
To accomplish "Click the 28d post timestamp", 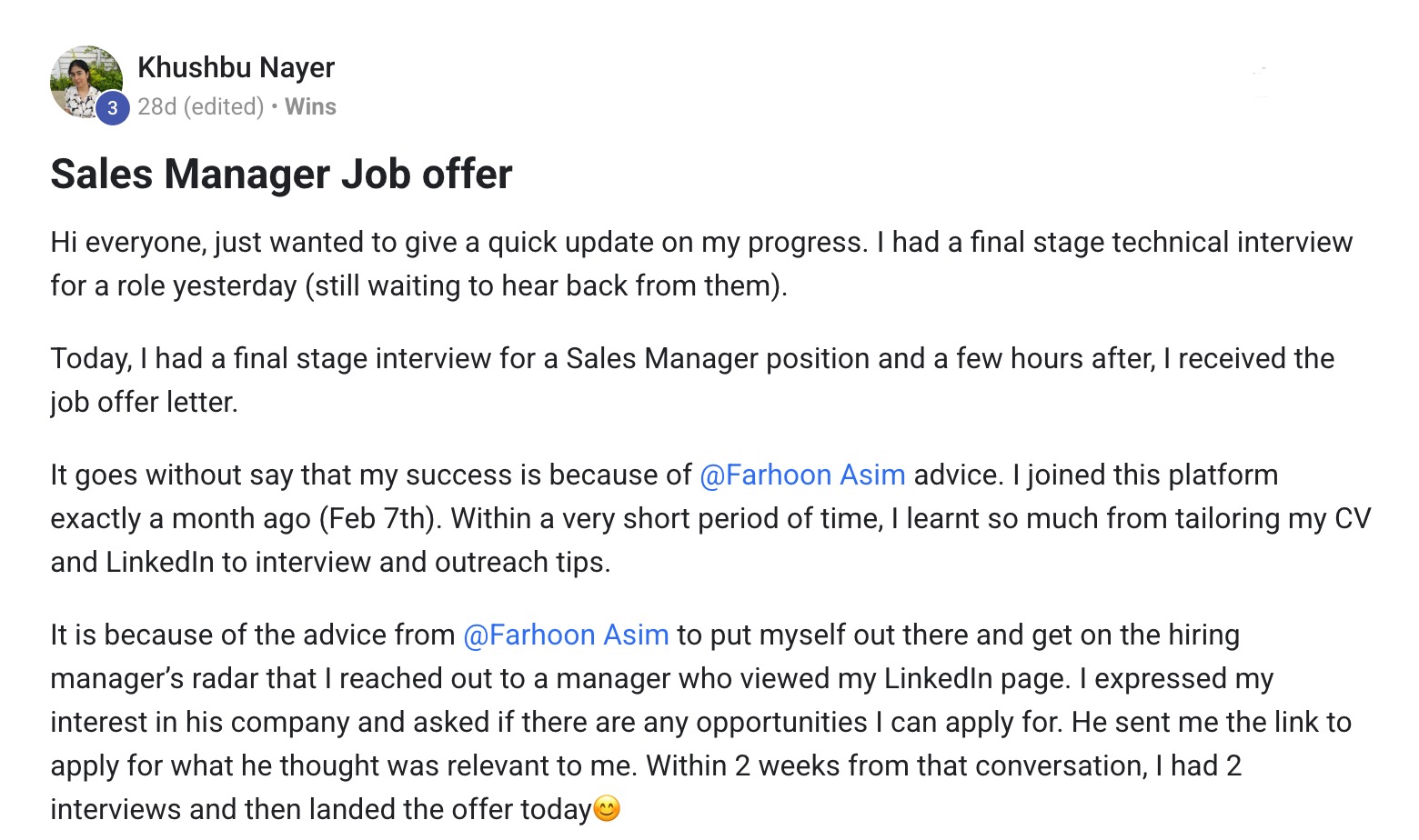I will coord(157,106).
